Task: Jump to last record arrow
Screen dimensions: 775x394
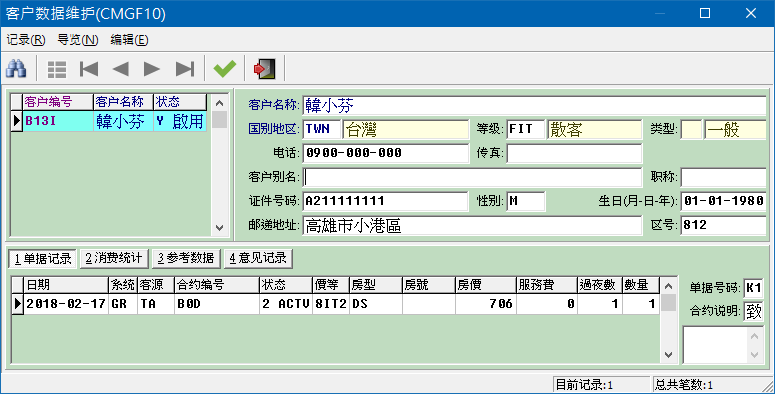Action: pos(185,69)
